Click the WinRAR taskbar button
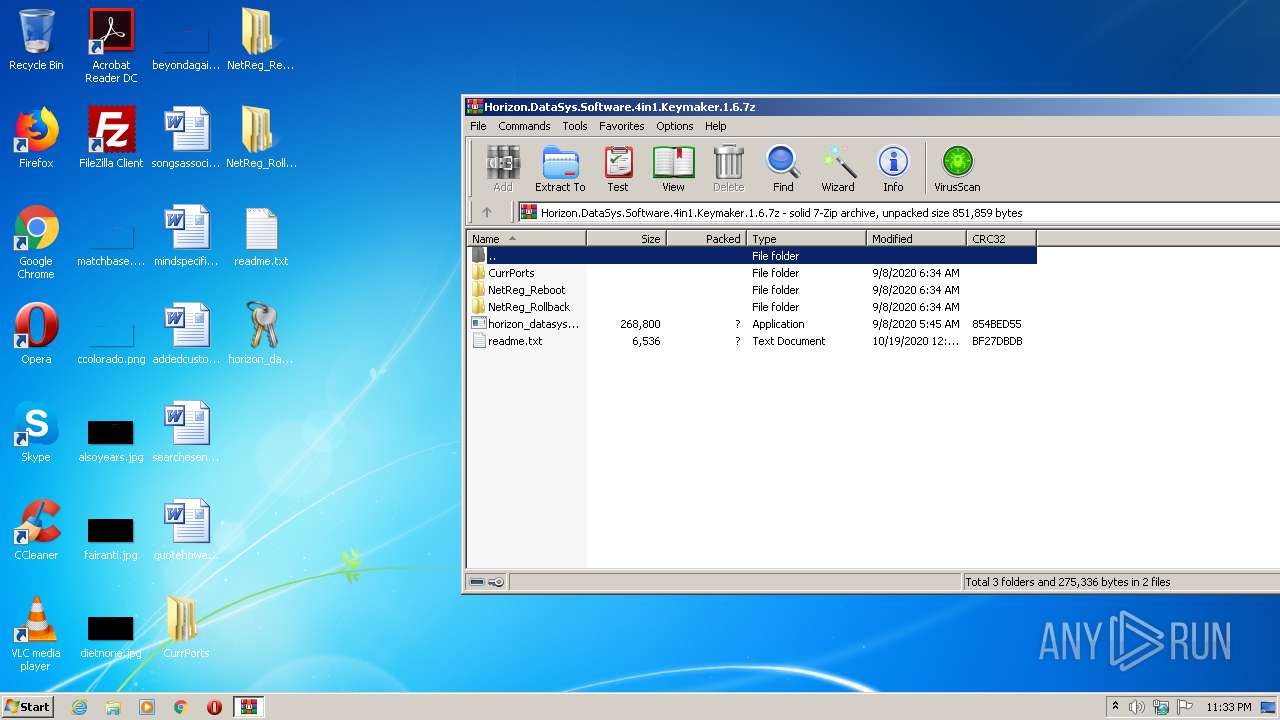 pos(248,707)
